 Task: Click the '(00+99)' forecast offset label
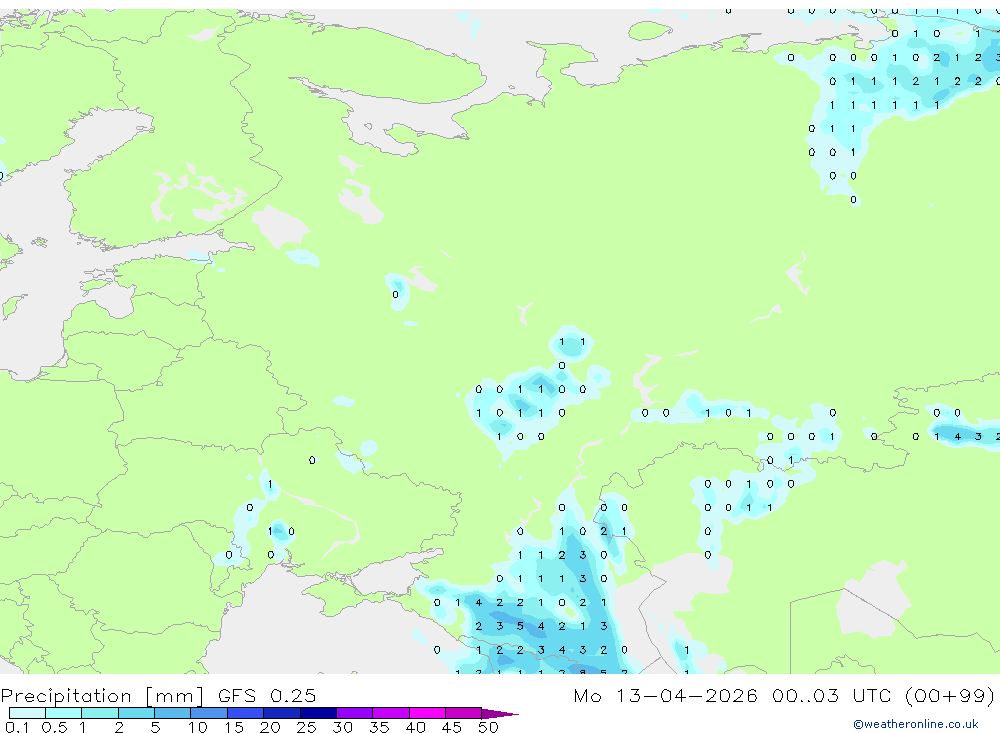(x=950, y=696)
